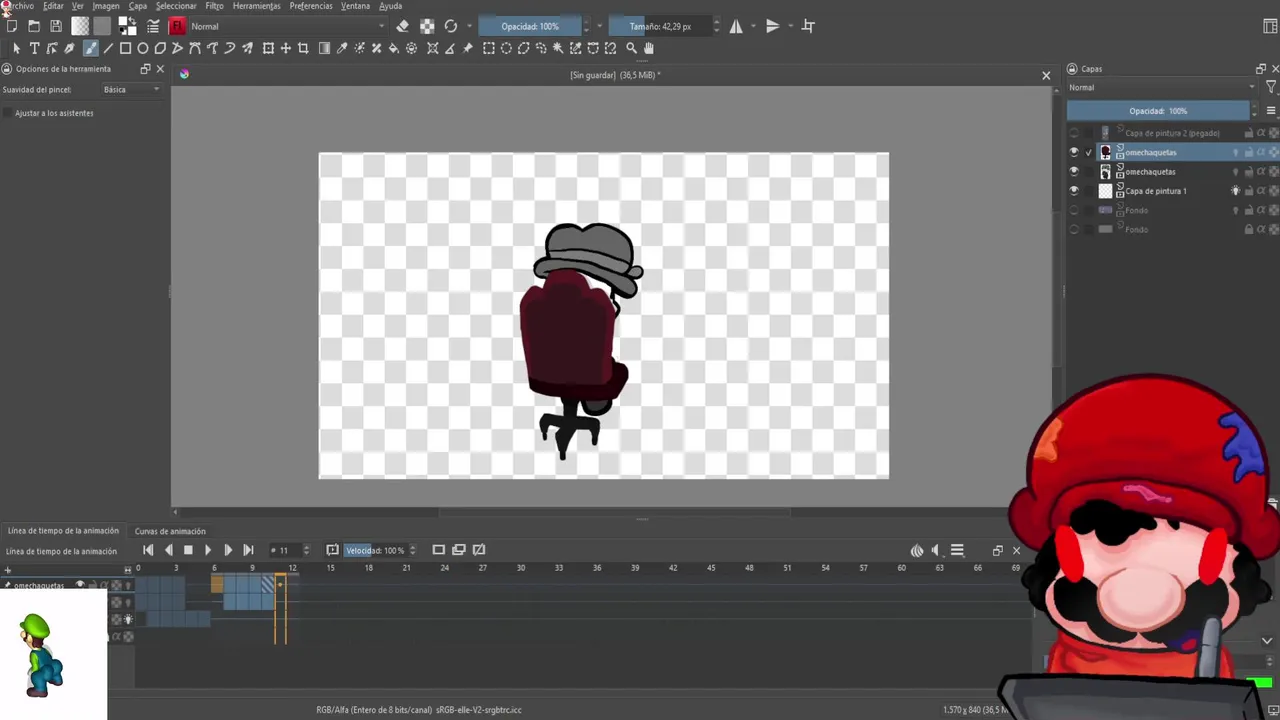
Task: Open an existing file icon
Action: 34,26
